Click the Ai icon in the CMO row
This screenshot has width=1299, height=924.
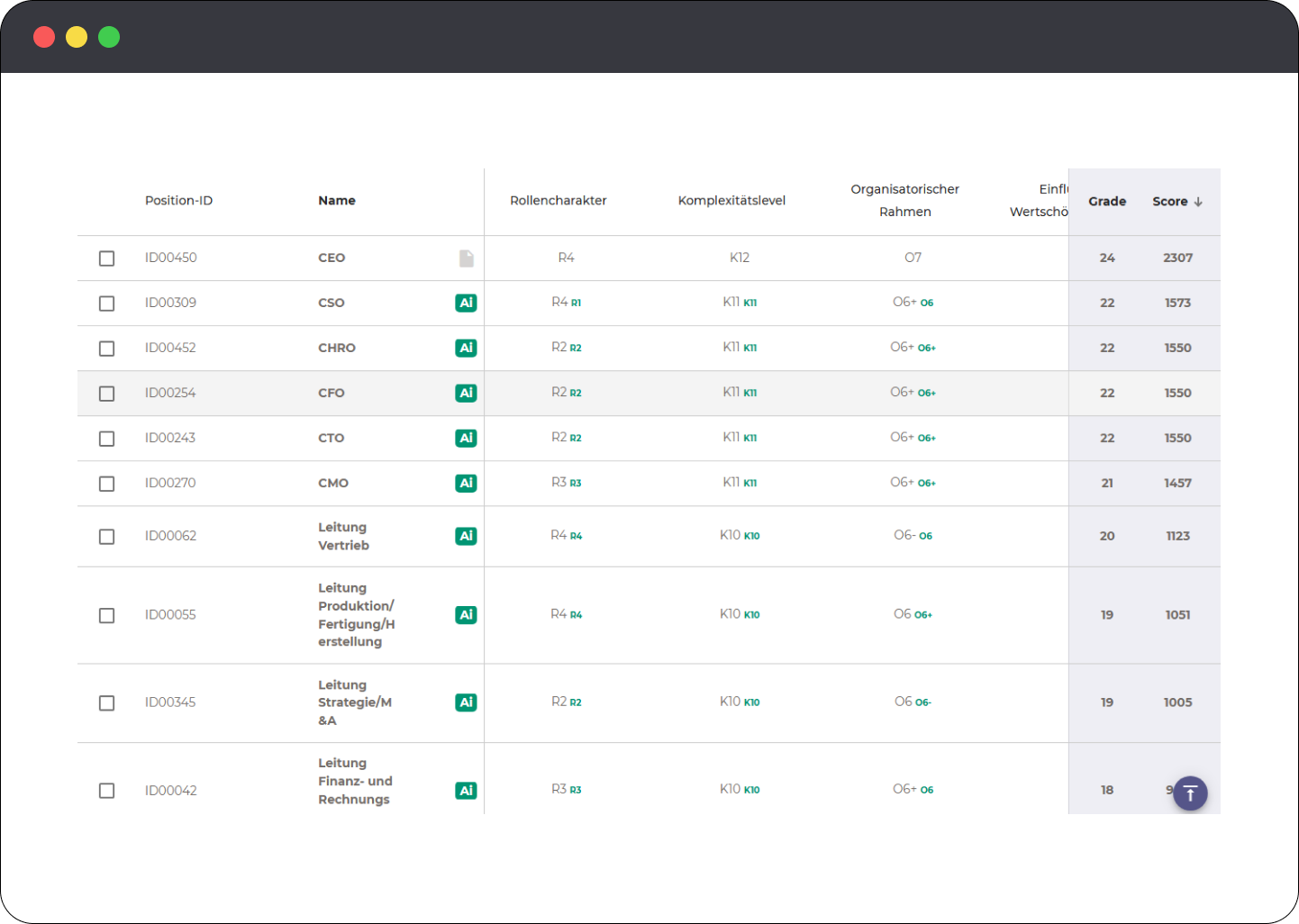click(x=466, y=483)
